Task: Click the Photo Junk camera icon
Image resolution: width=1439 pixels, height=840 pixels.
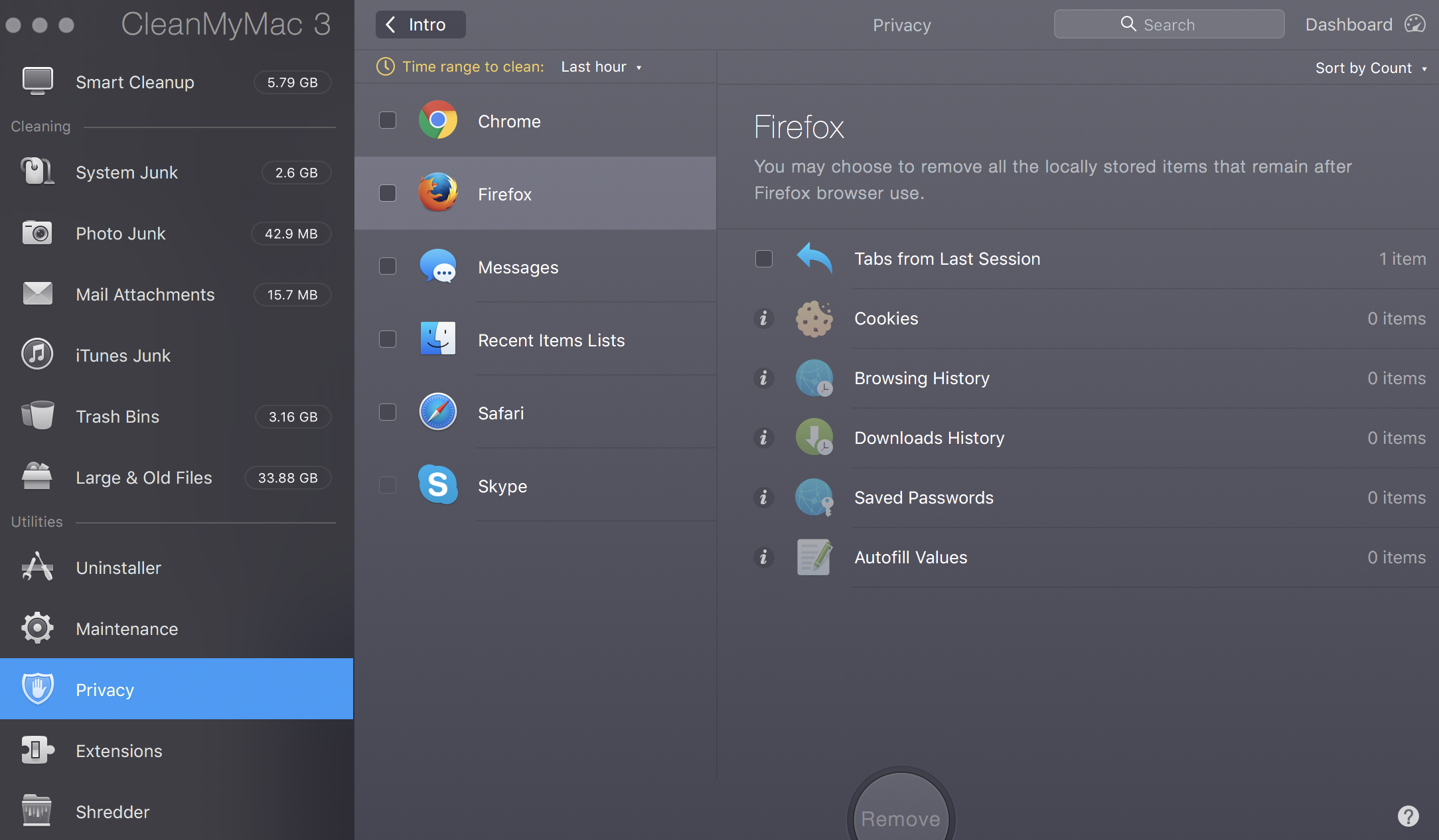Action: coord(38,233)
